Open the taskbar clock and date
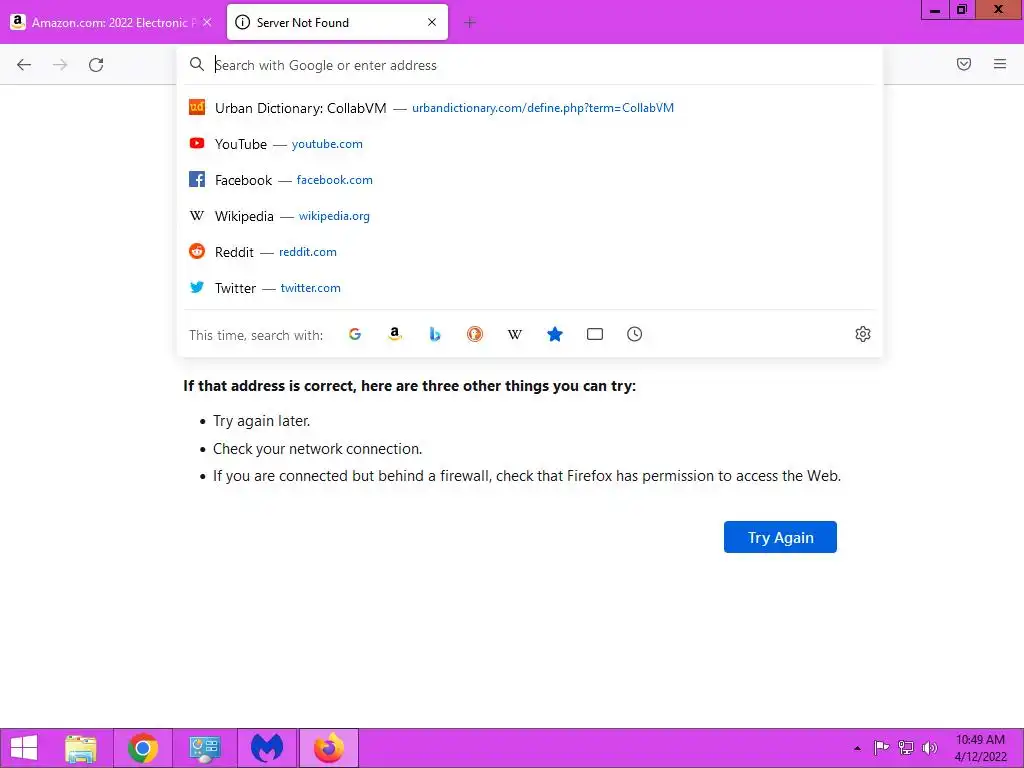The image size is (1024, 768). (980, 748)
